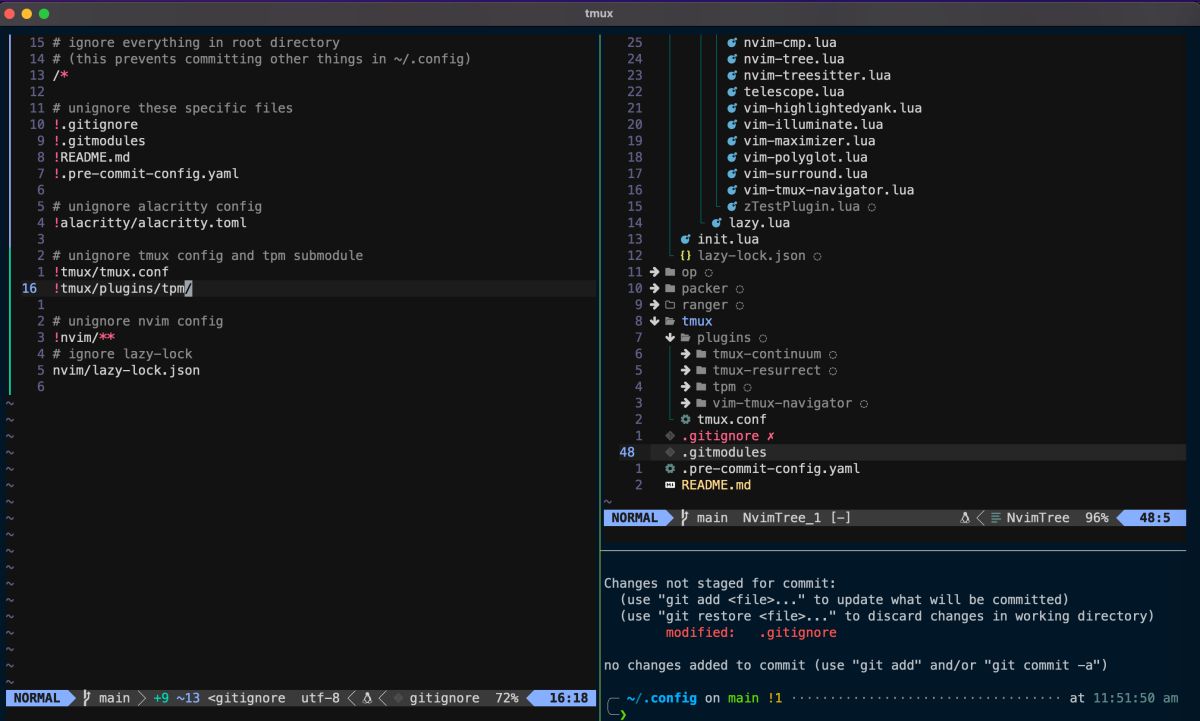The height and width of the screenshot is (721, 1200).
Task: Expand the tpm folder arrow
Action: click(x=686, y=387)
